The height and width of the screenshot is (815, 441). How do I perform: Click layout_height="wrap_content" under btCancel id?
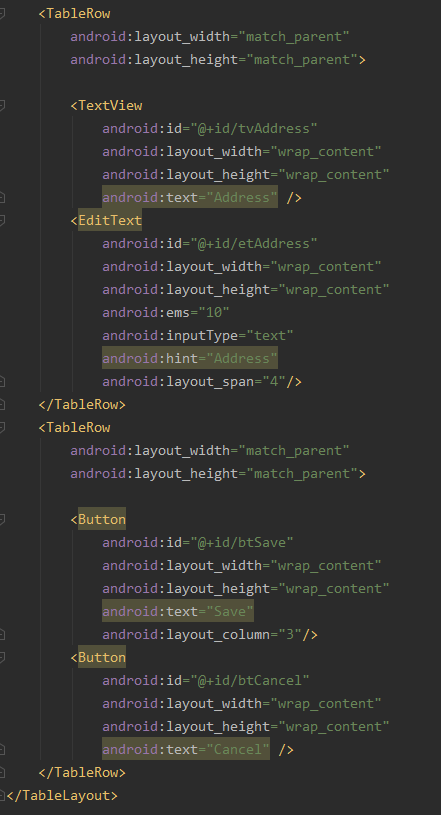tap(245, 726)
